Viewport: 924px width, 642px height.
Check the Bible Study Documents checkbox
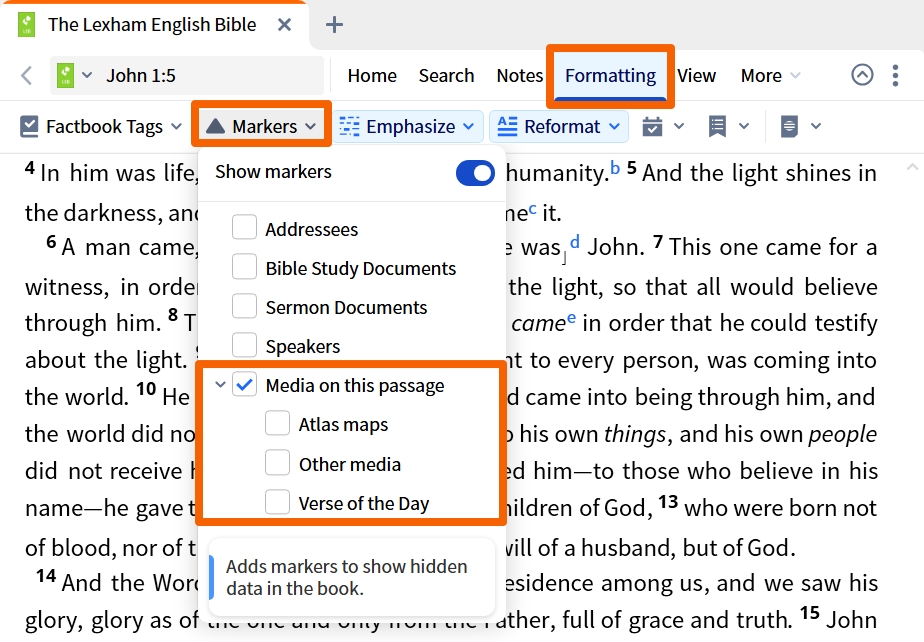[244, 266]
